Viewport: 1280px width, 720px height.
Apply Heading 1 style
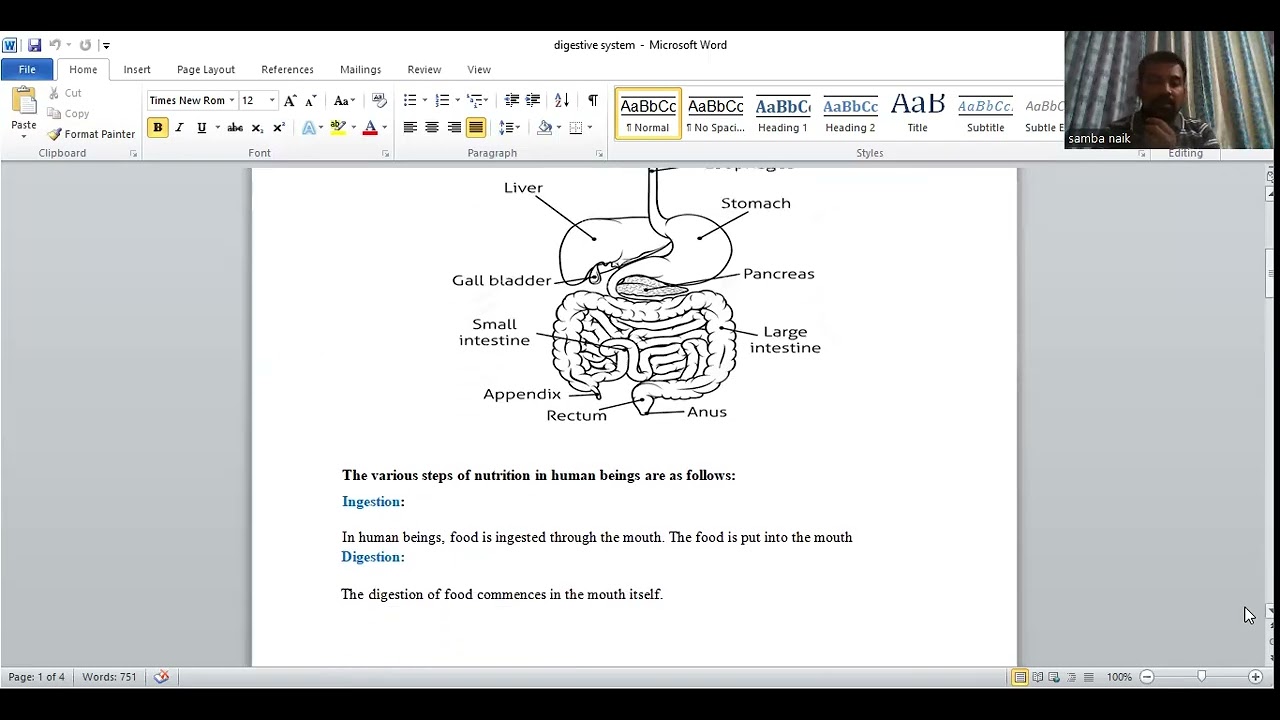tap(782, 114)
